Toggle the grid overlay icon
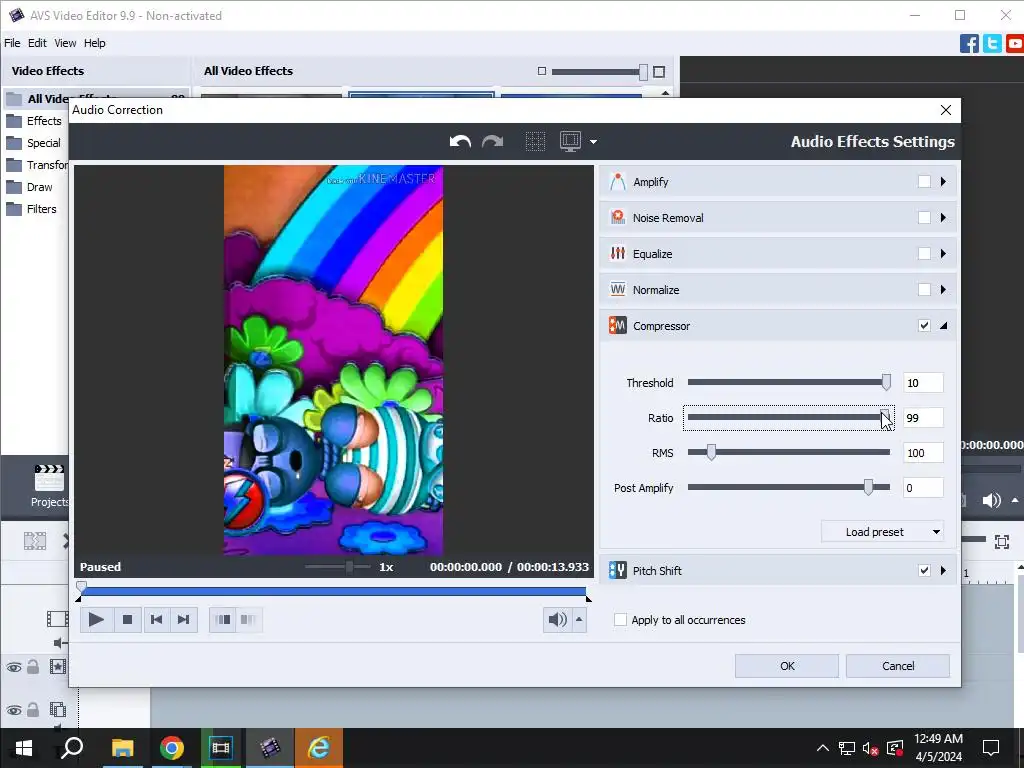This screenshot has width=1024, height=768. click(535, 142)
